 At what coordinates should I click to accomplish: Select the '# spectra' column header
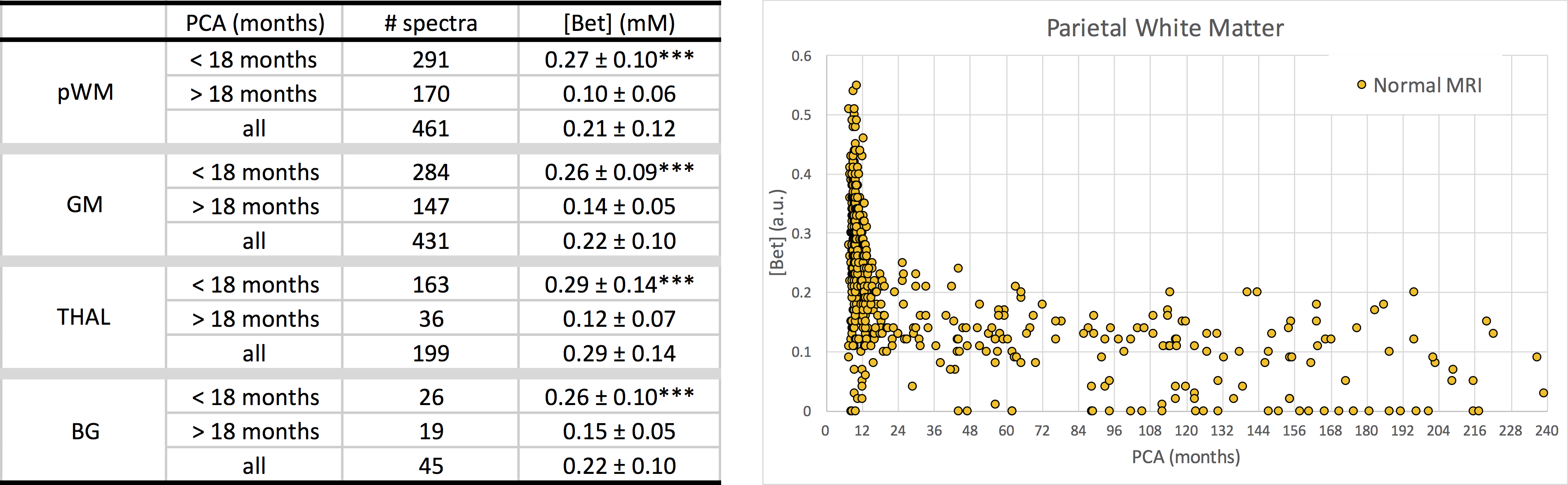(430, 23)
